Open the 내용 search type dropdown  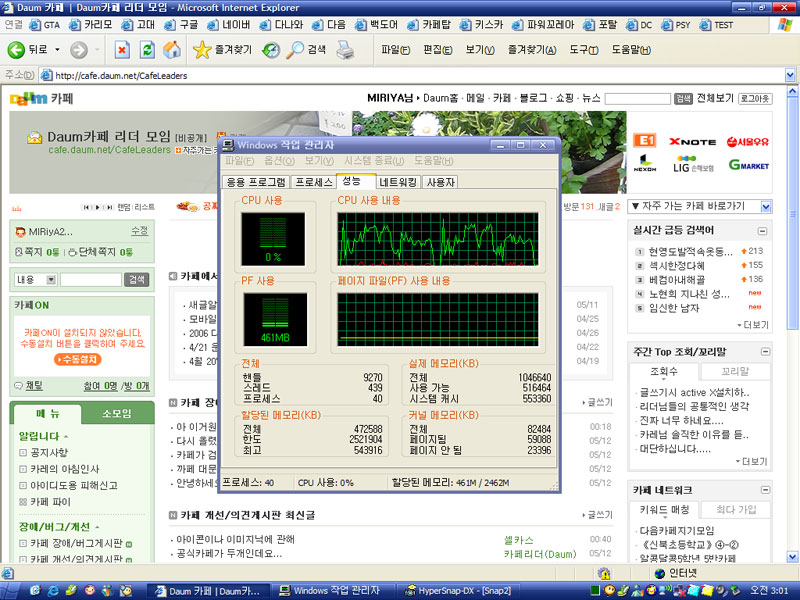(53, 280)
